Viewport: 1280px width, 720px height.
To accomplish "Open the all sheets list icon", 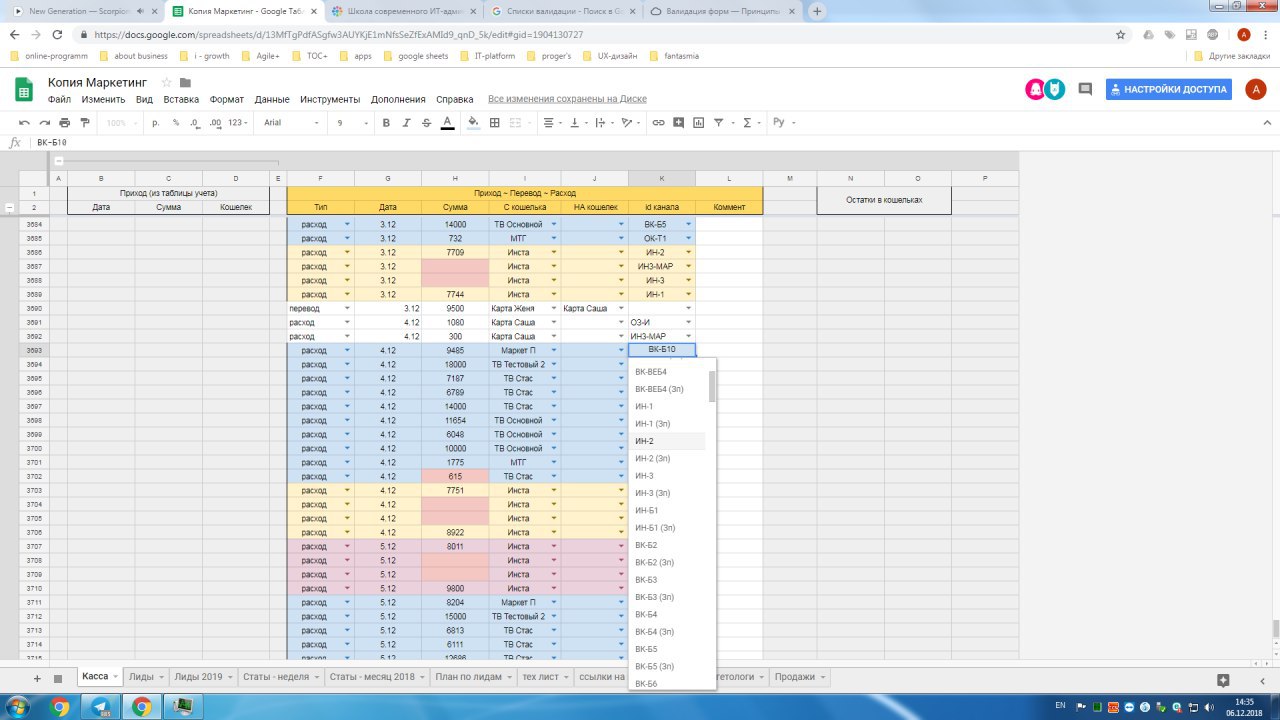I will (x=57, y=678).
